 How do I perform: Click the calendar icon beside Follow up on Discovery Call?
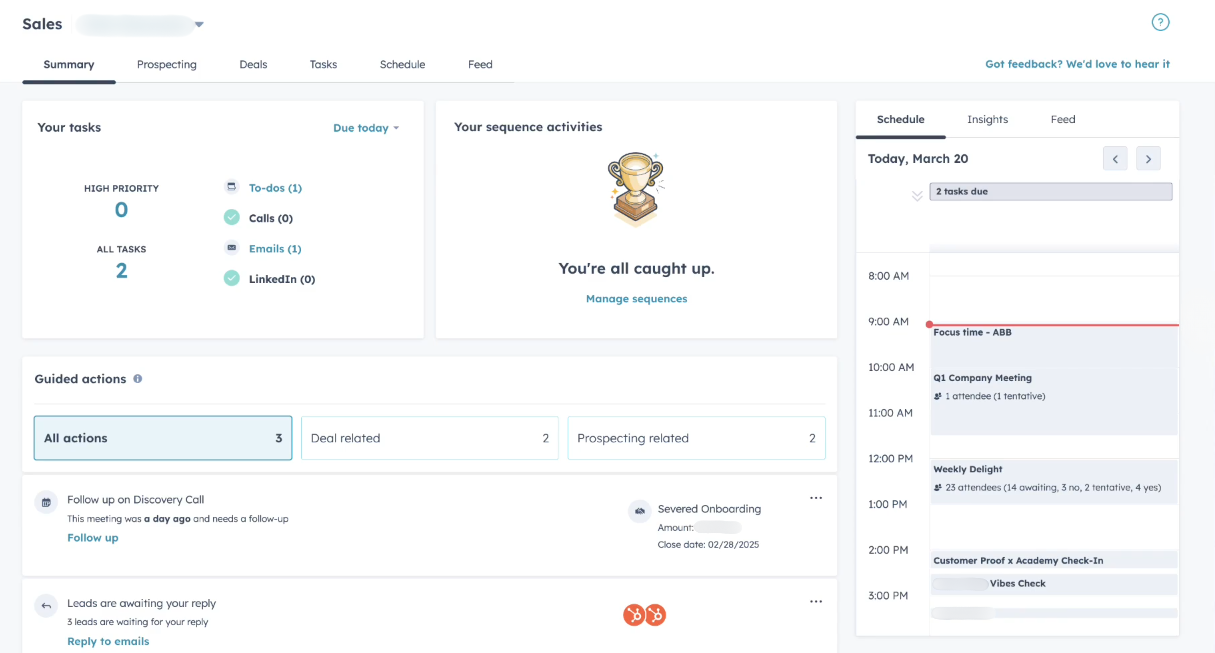coord(45,502)
